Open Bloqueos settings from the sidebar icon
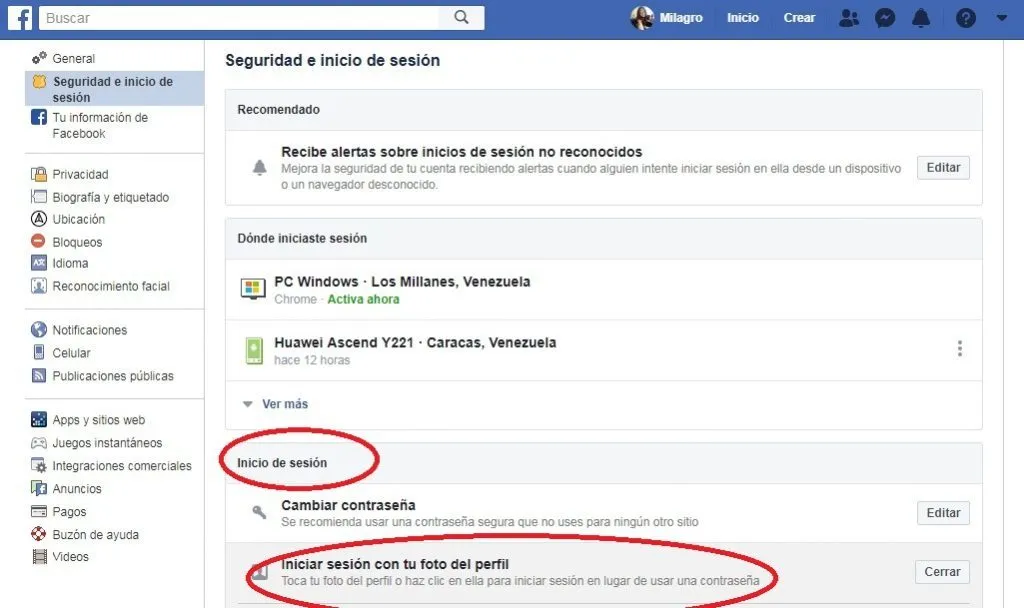 40,241
